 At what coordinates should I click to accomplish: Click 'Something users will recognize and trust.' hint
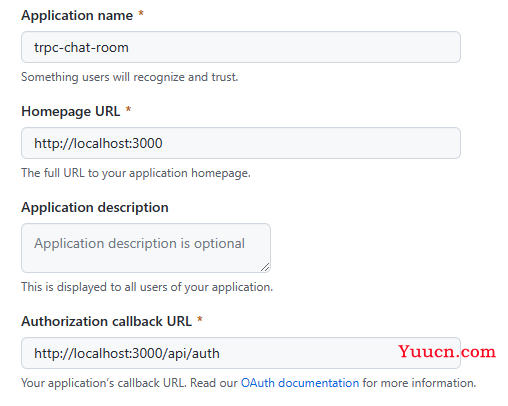130,77
